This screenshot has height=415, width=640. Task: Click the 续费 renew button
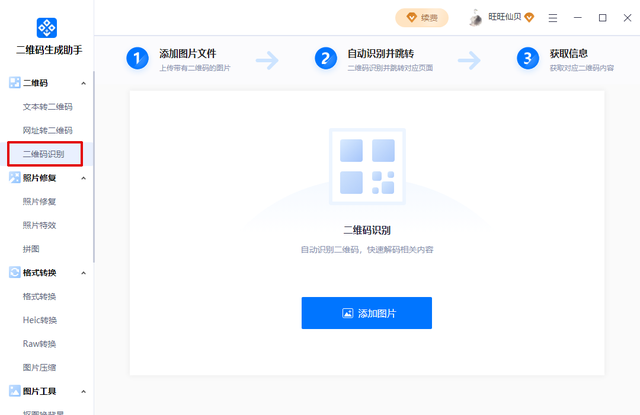click(x=422, y=18)
